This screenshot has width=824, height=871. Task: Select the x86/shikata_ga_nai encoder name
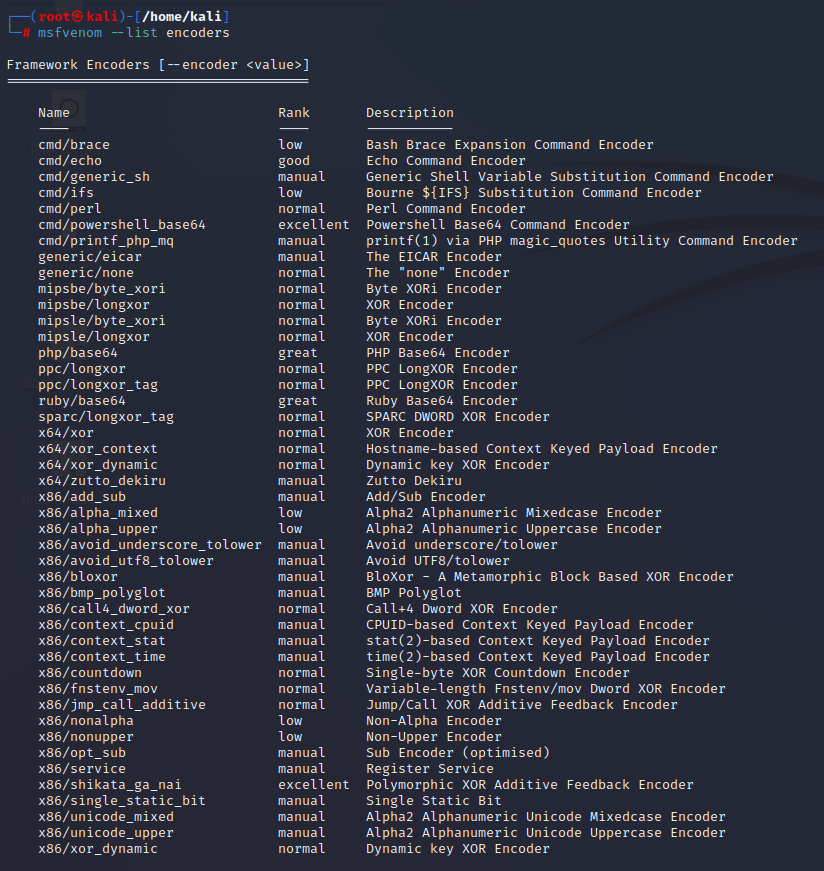109,785
